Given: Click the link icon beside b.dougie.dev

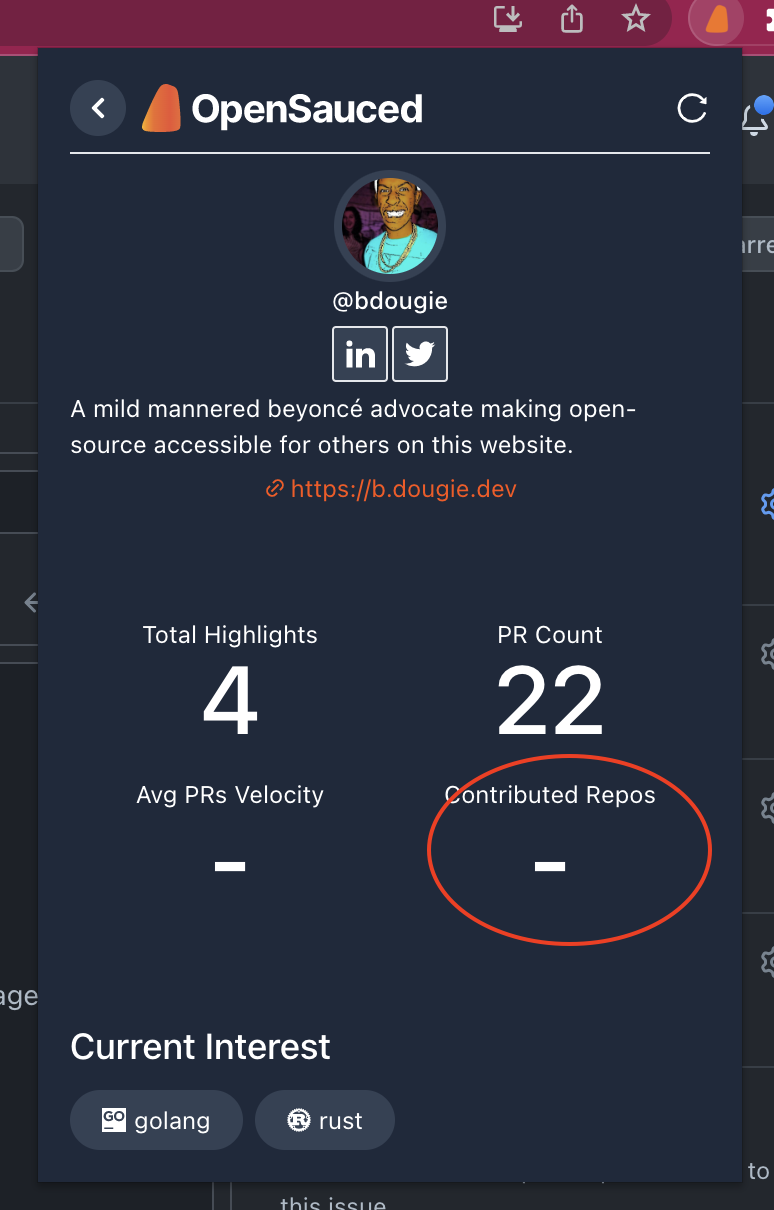Looking at the screenshot, I should click(276, 488).
